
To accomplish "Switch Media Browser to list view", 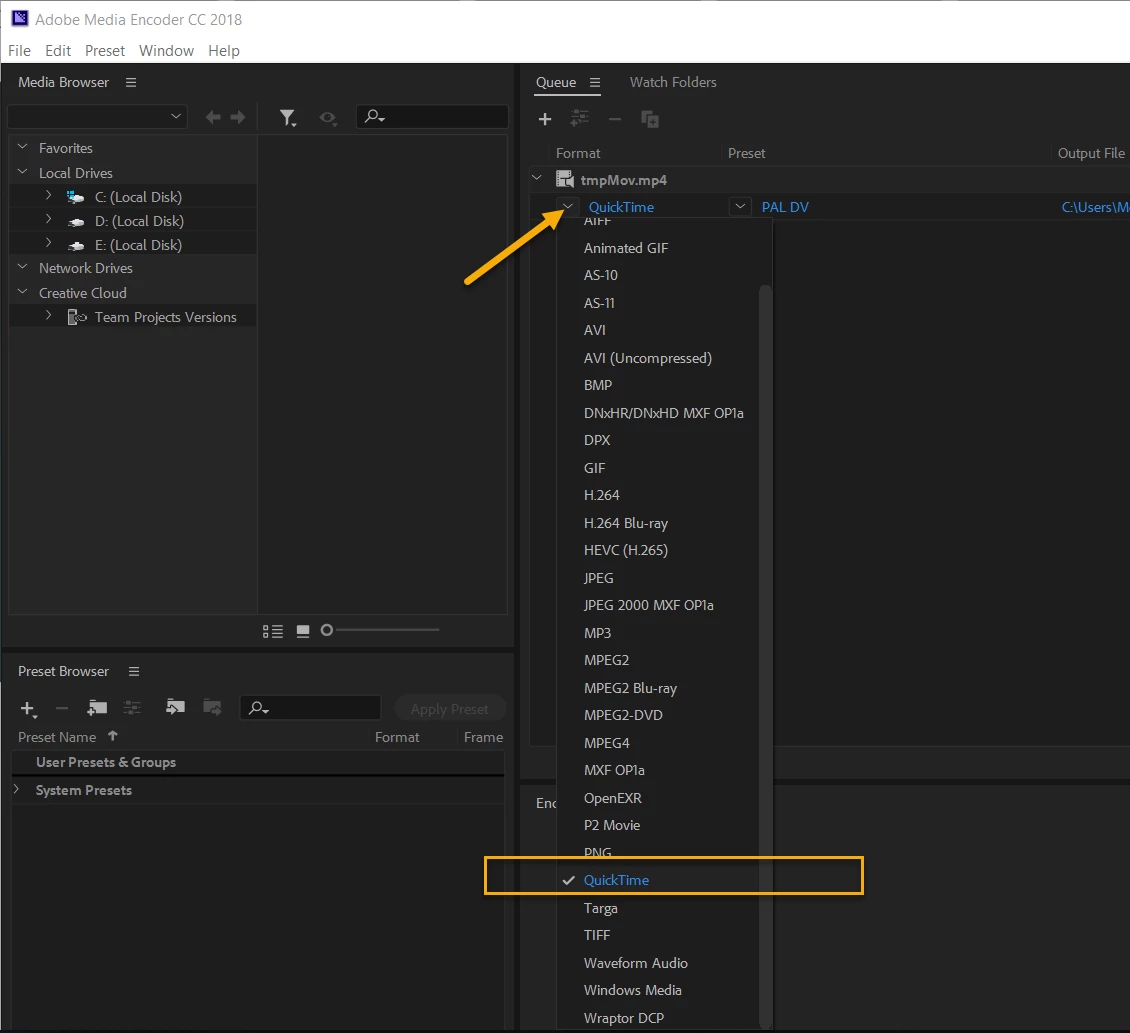I will click(272, 631).
